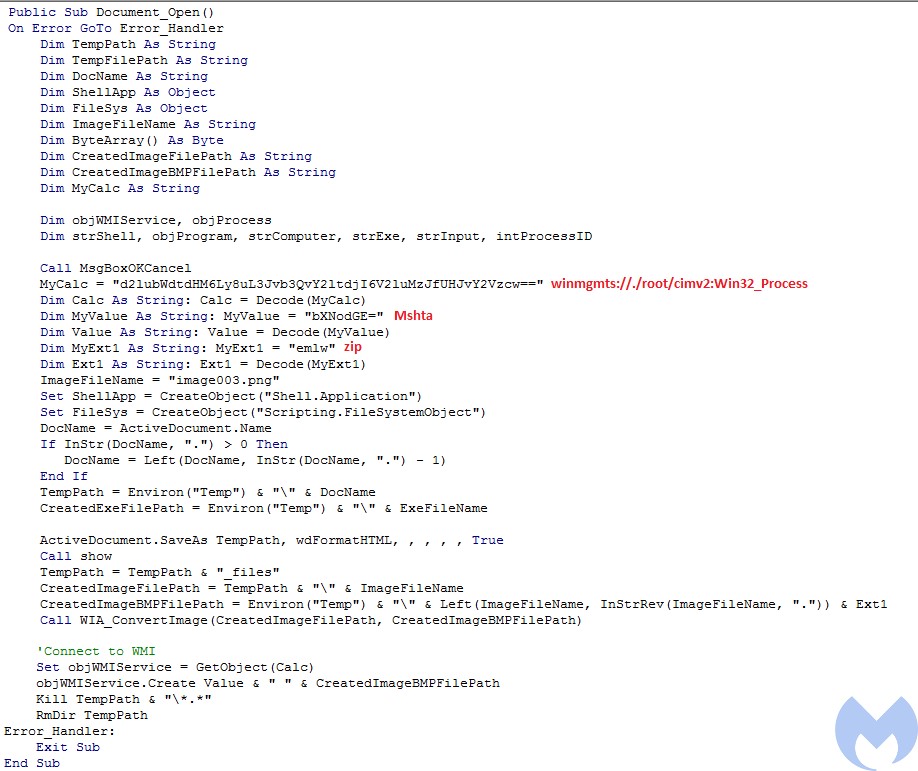This screenshot has height=771, width=918.
Task: Click the "DocName = ActiveDocument.Name" line
Action: pyautogui.click(x=156, y=428)
